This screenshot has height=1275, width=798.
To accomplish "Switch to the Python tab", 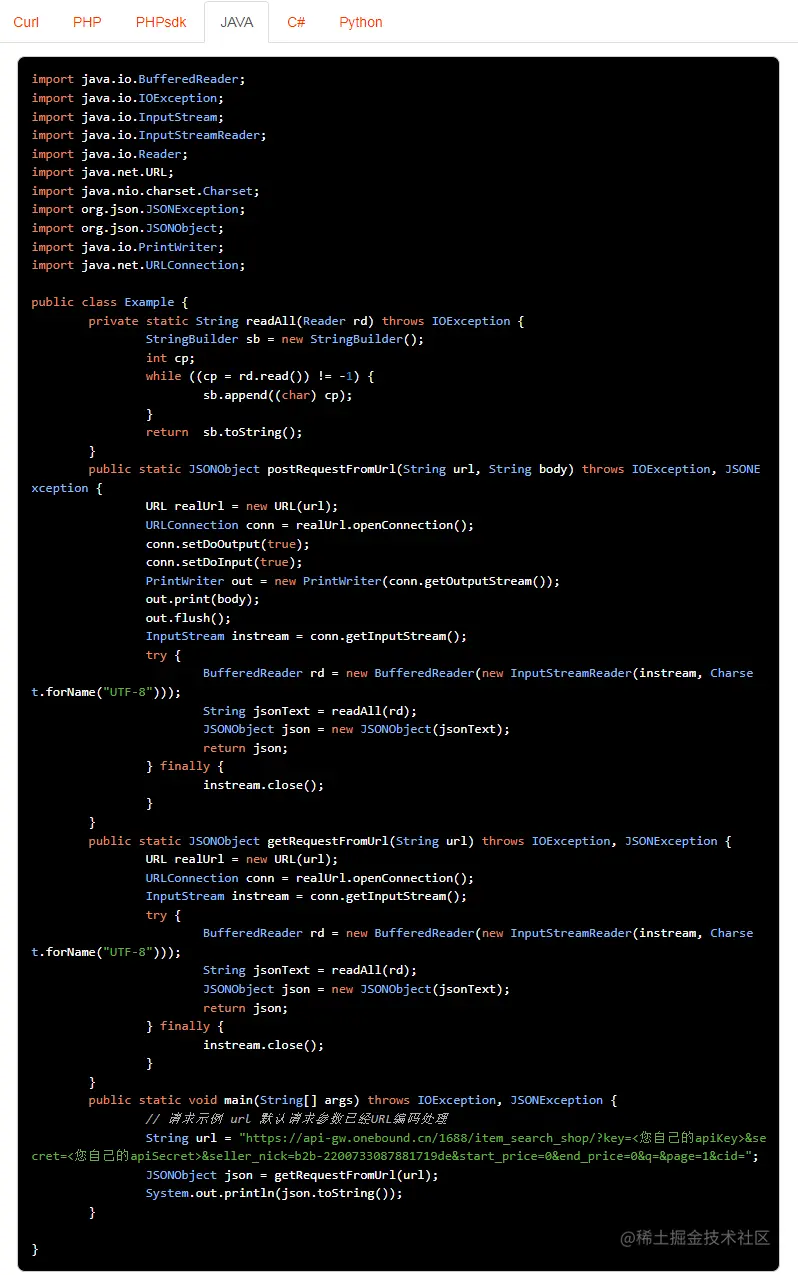I will coord(361,22).
